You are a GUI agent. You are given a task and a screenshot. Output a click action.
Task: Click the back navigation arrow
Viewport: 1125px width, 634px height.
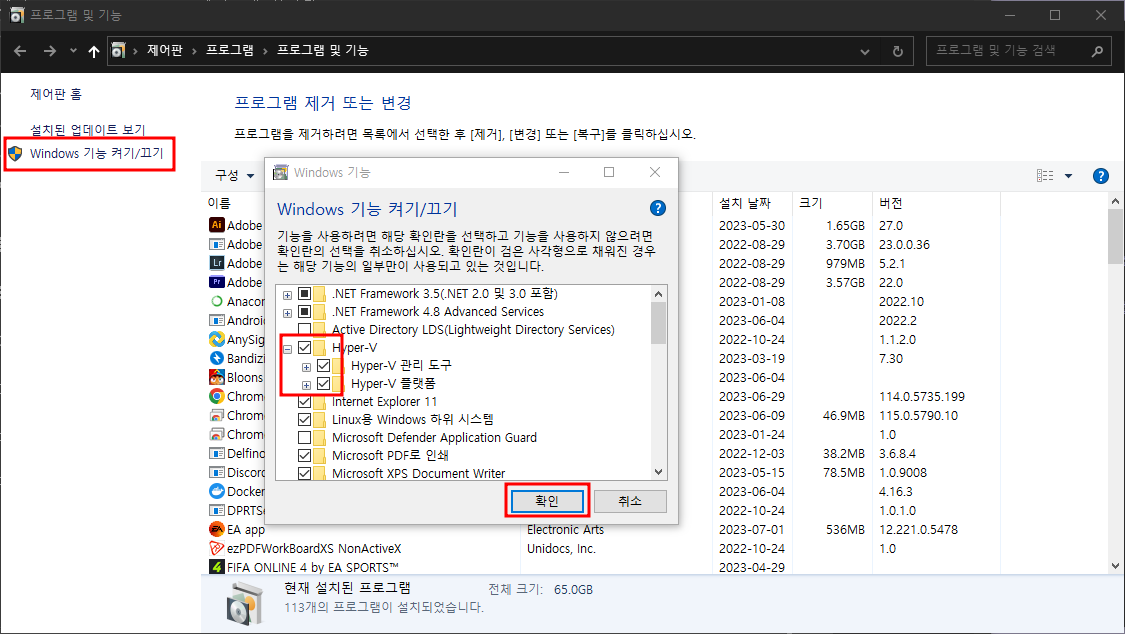[x=20, y=51]
